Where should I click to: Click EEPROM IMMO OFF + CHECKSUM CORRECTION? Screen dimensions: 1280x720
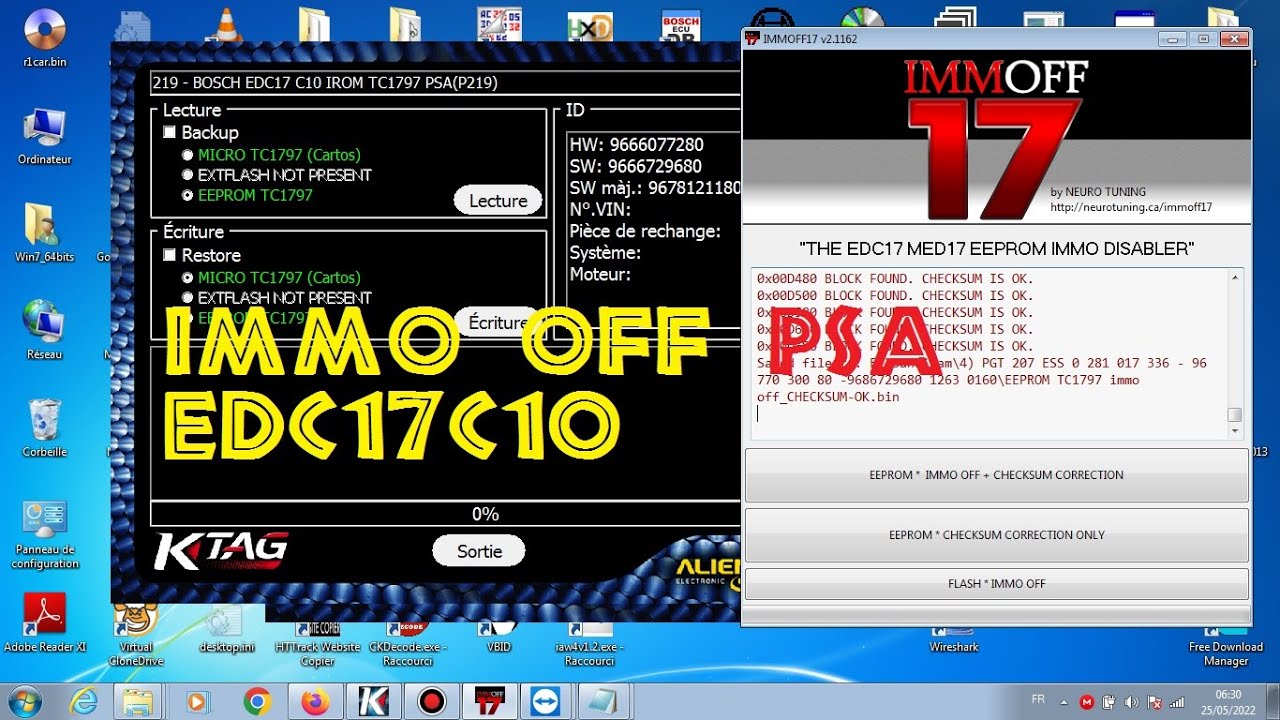tap(996, 475)
